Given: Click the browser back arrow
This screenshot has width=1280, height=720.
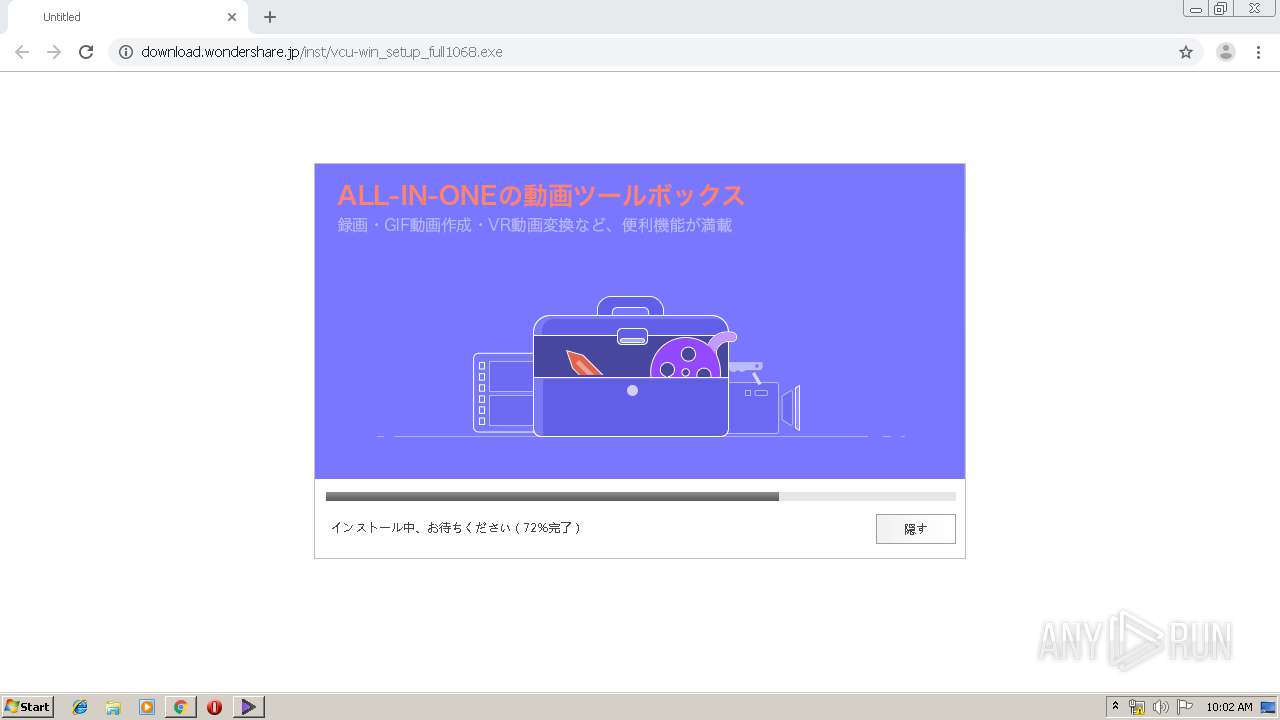Looking at the screenshot, I should coord(22,52).
